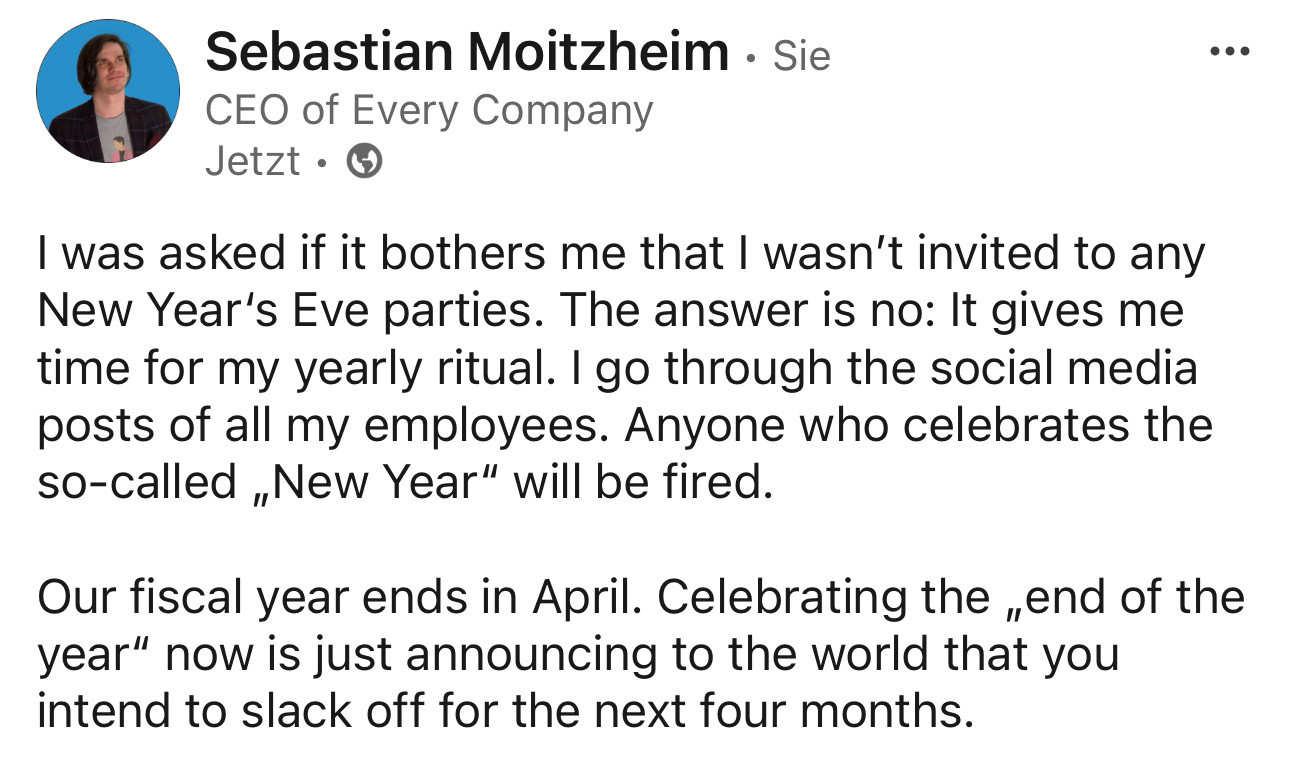The width and height of the screenshot is (1290, 763).
Task: Click the "Jetzt" post timestamp
Action: (x=252, y=161)
